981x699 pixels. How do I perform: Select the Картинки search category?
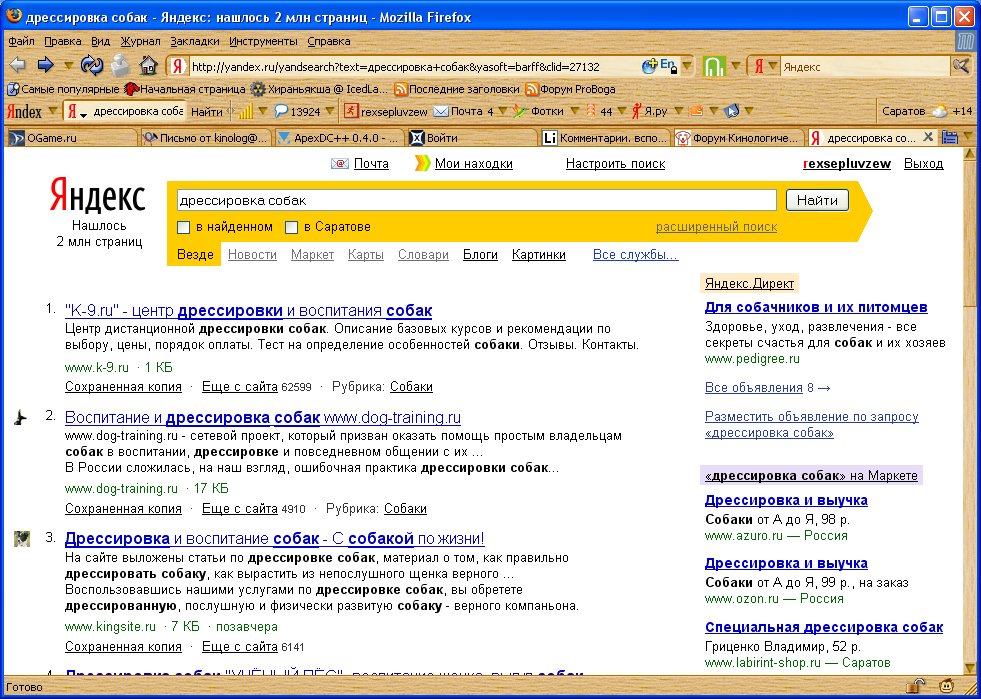pyautogui.click(x=538, y=255)
